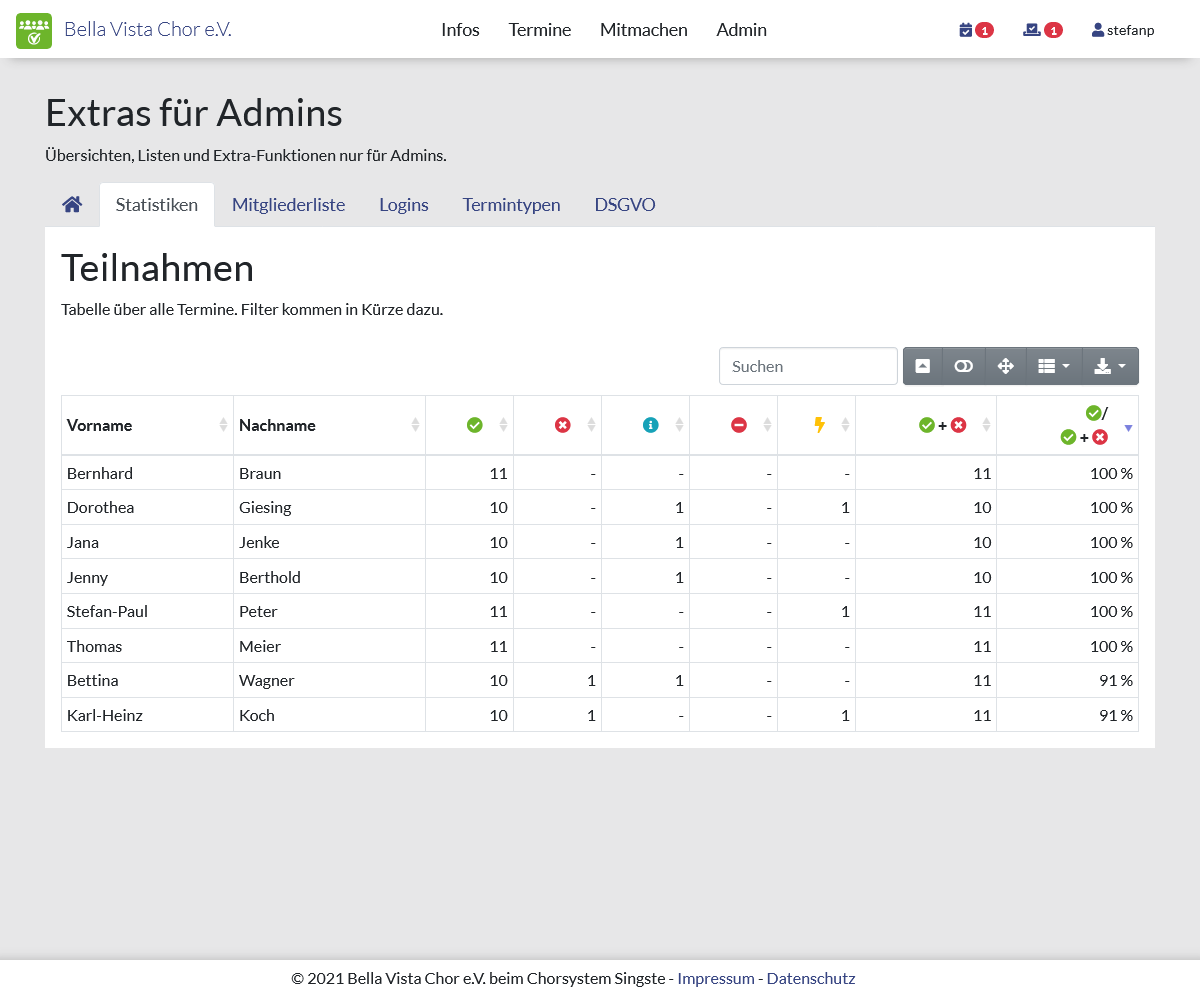
Task: Open the stefanp user account link
Action: 1123,30
